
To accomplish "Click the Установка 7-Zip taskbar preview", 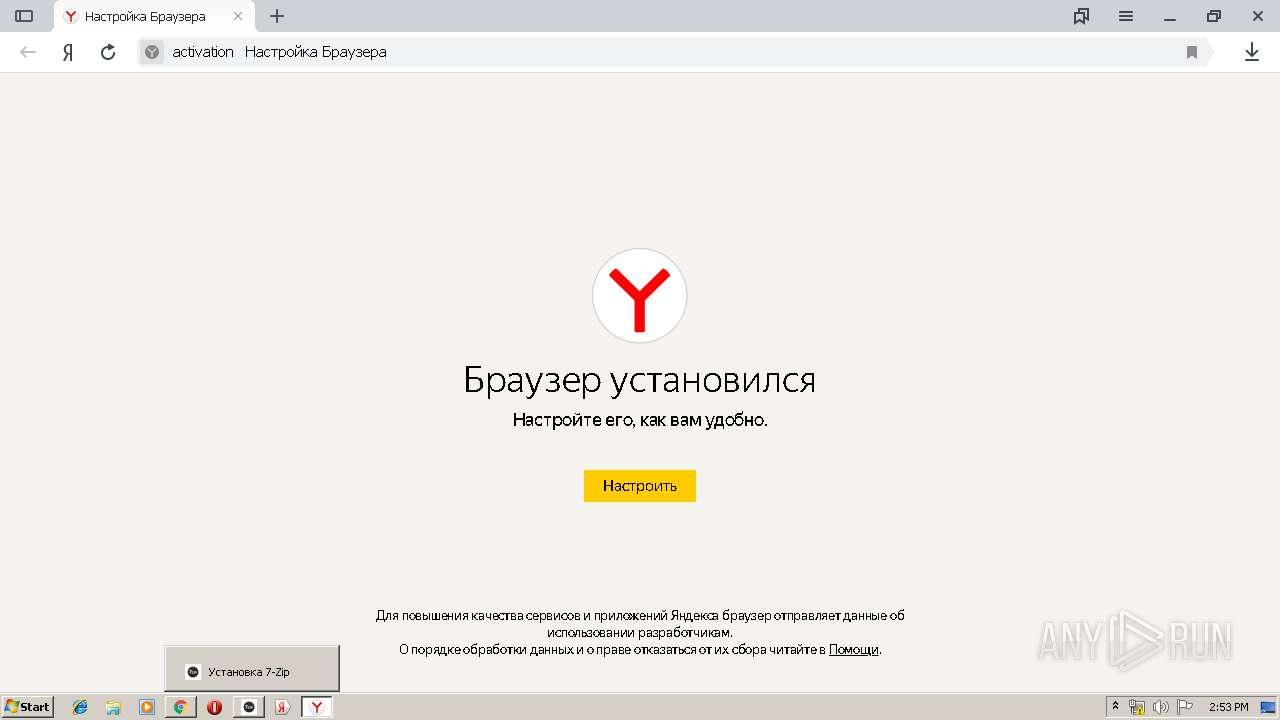I will click(252, 668).
